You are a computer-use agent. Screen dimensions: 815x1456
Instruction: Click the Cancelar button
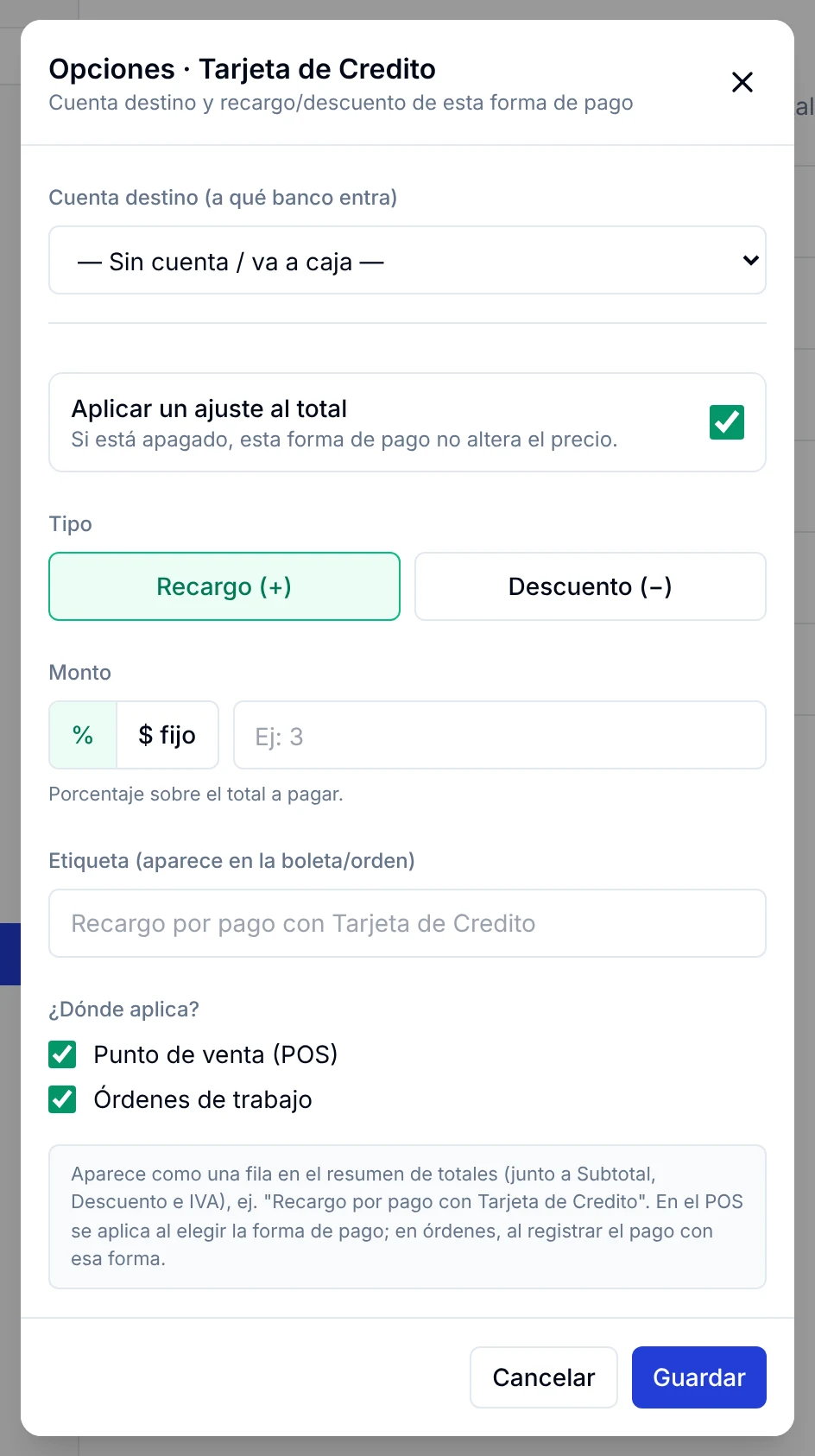click(544, 1377)
